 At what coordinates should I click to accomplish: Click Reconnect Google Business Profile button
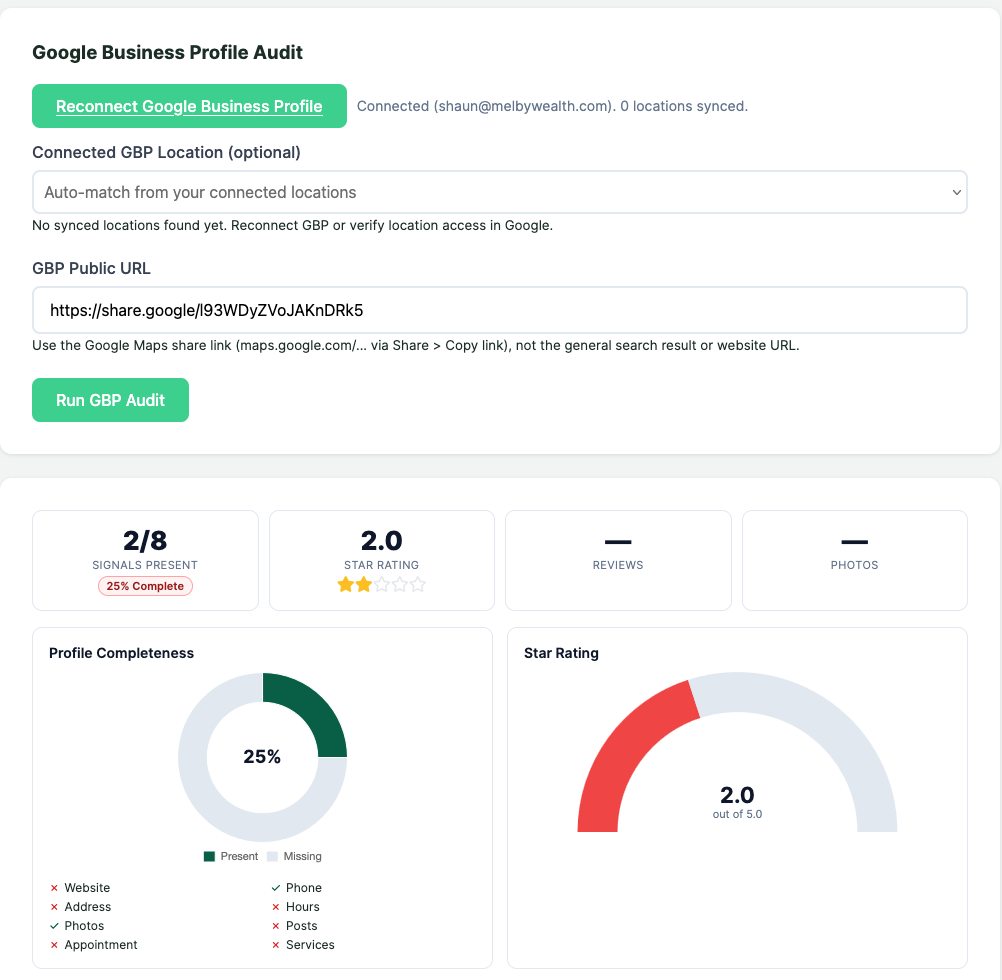189,106
